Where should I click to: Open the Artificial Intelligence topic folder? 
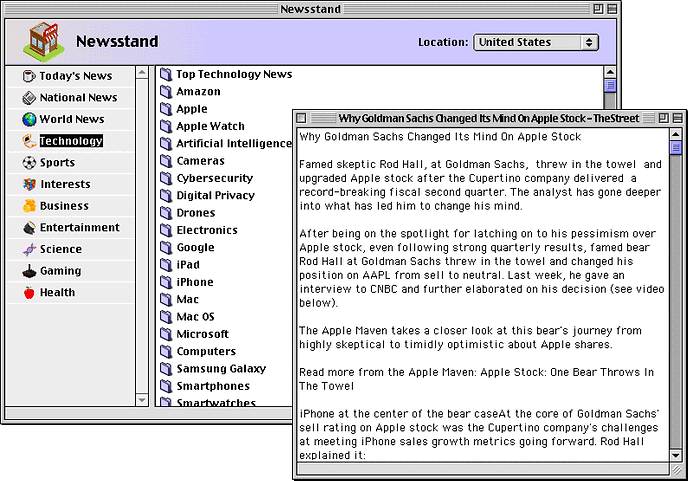pyautogui.click(x=233, y=143)
